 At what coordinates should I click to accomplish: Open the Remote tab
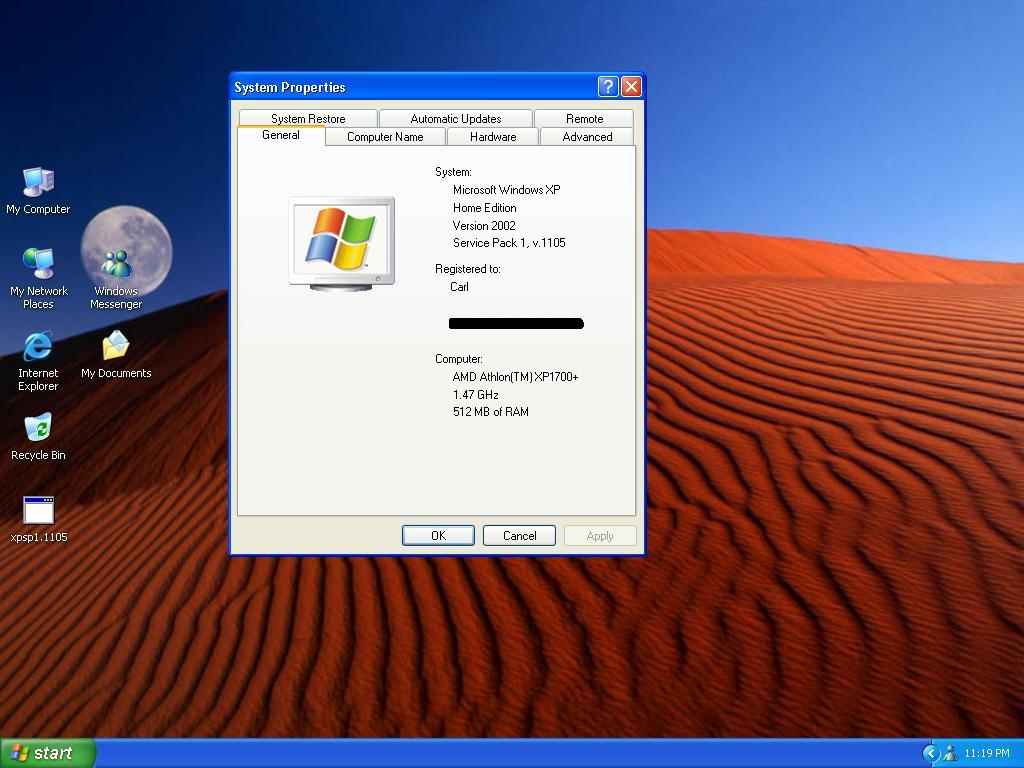(x=584, y=118)
